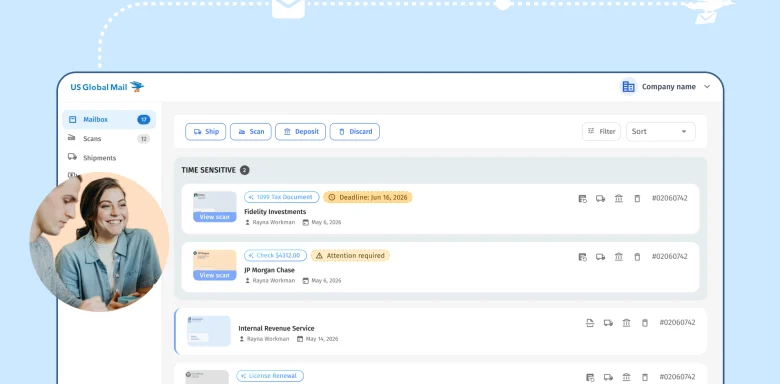The width and height of the screenshot is (780, 384).
Task: Click the Ship button in the toolbar
Action: tap(205, 132)
